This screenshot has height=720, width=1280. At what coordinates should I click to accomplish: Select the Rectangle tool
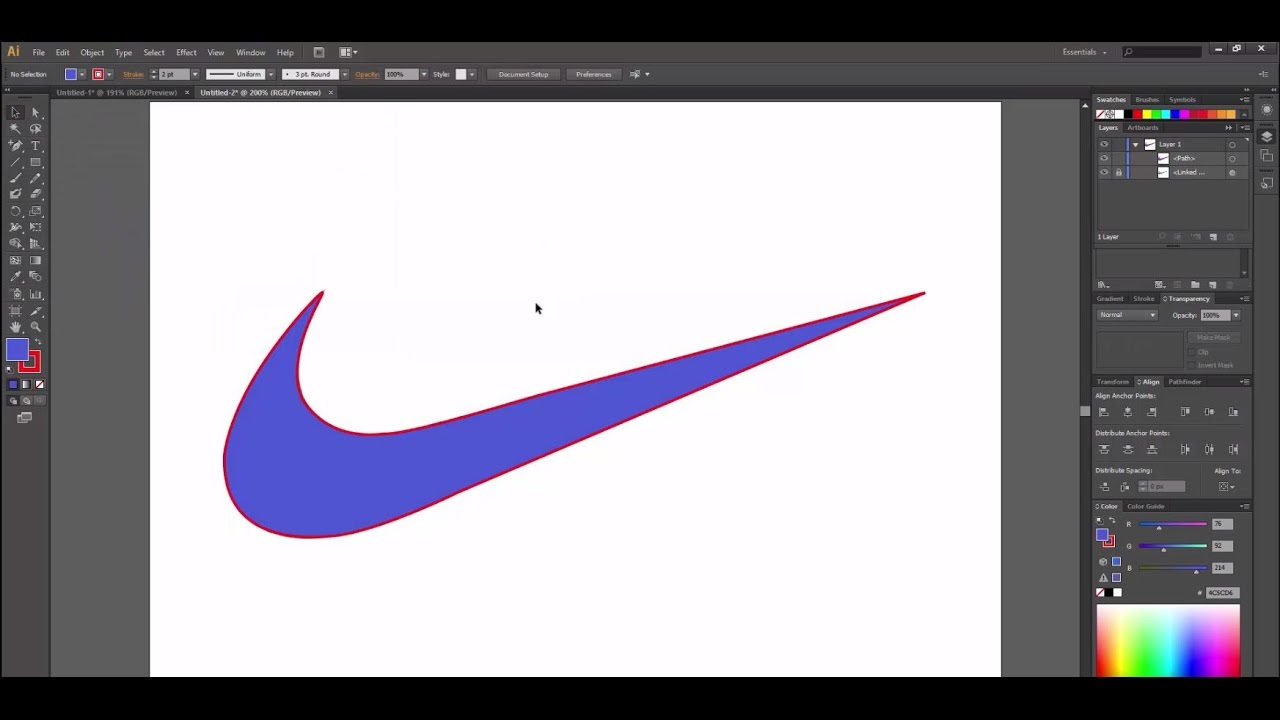click(36, 162)
